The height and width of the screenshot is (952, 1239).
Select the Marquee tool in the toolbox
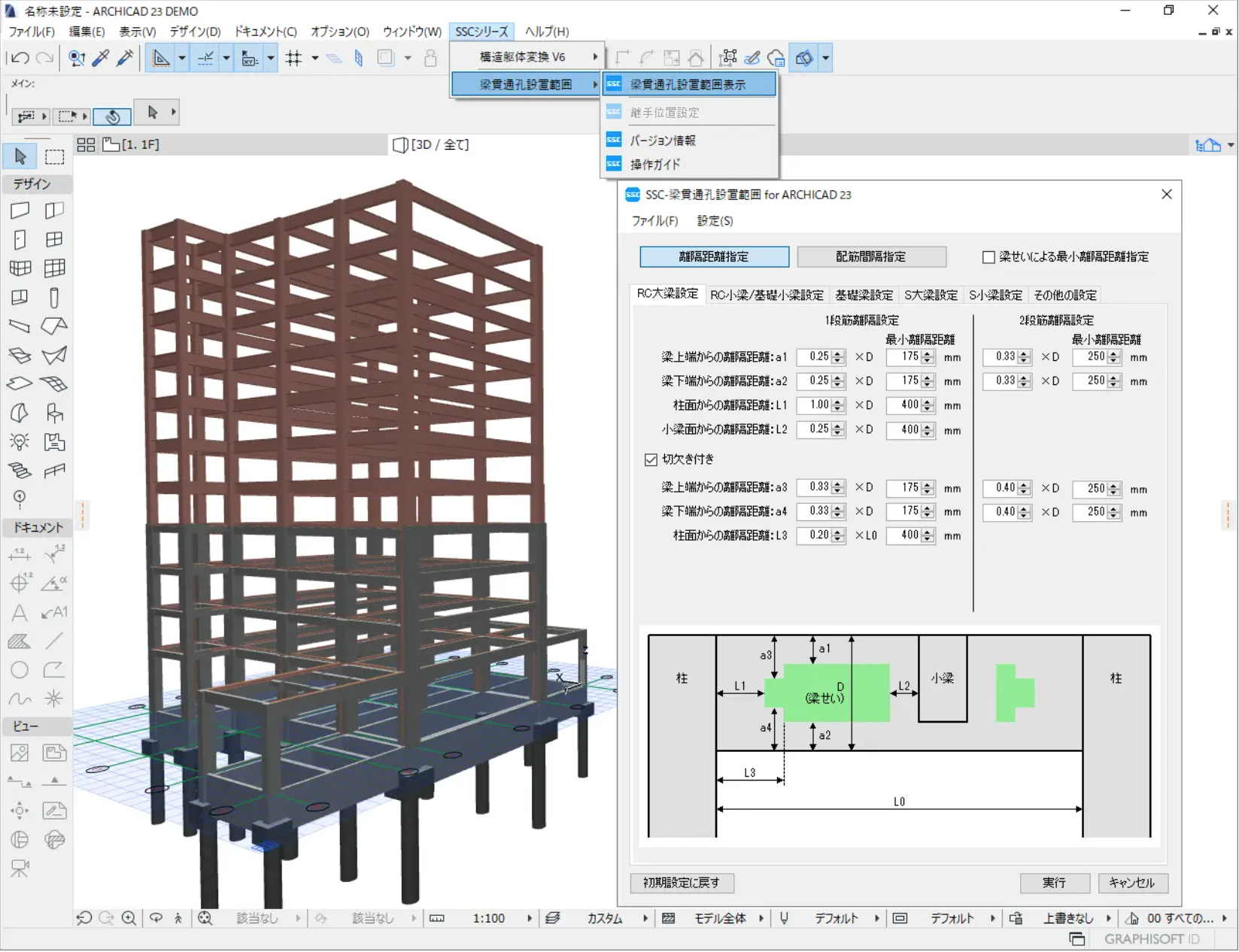pyautogui.click(x=54, y=156)
